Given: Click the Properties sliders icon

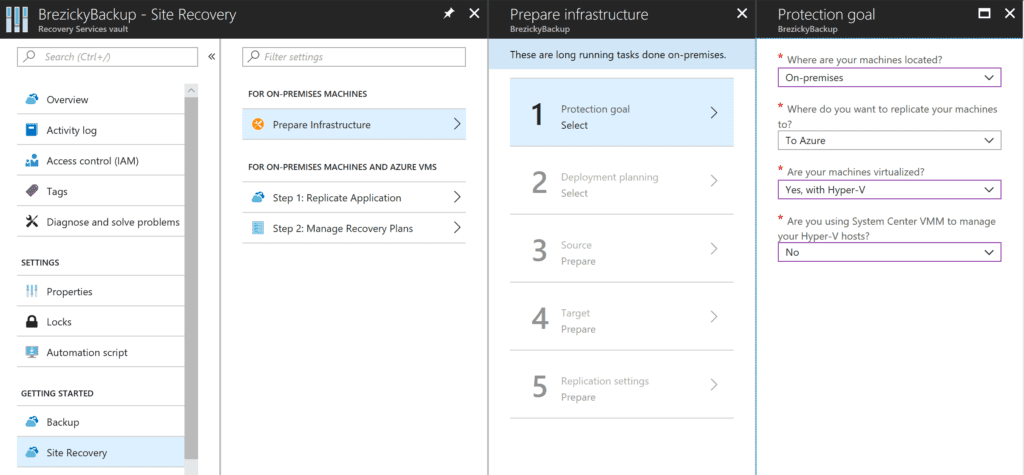Looking at the screenshot, I should coord(31,291).
